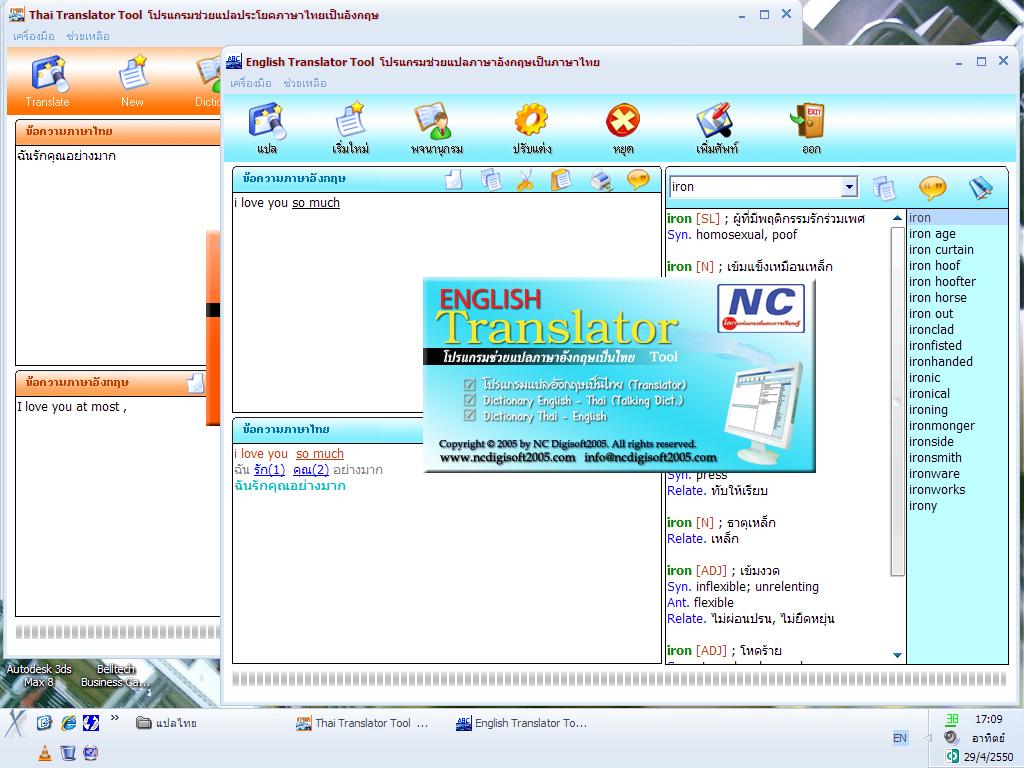
Task: Click the VLC cone icon in taskbar
Action: 44,753
